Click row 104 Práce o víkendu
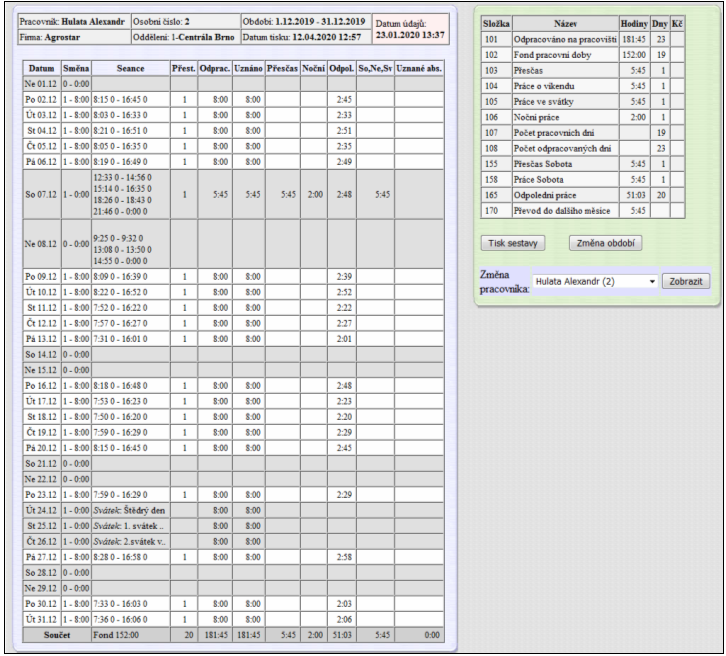The height and width of the screenshot is (656, 726). 583,86
